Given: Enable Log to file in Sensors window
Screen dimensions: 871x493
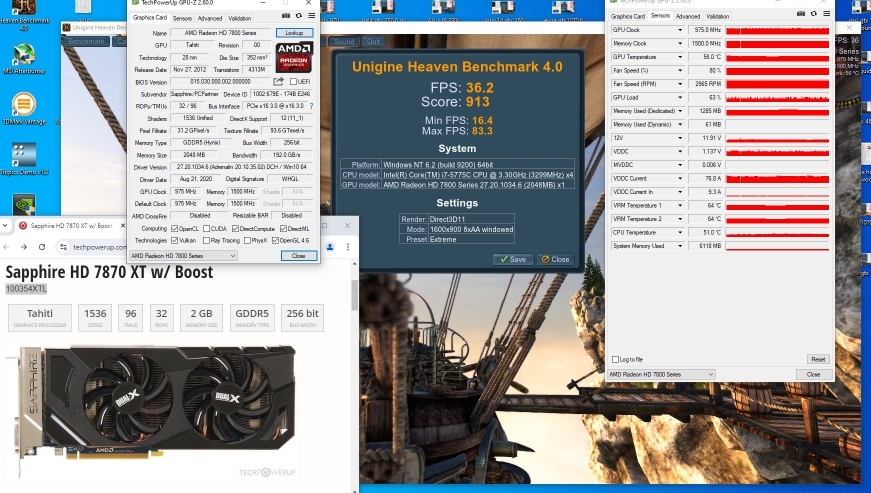Looking at the screenshot, I should pos(615,359).
